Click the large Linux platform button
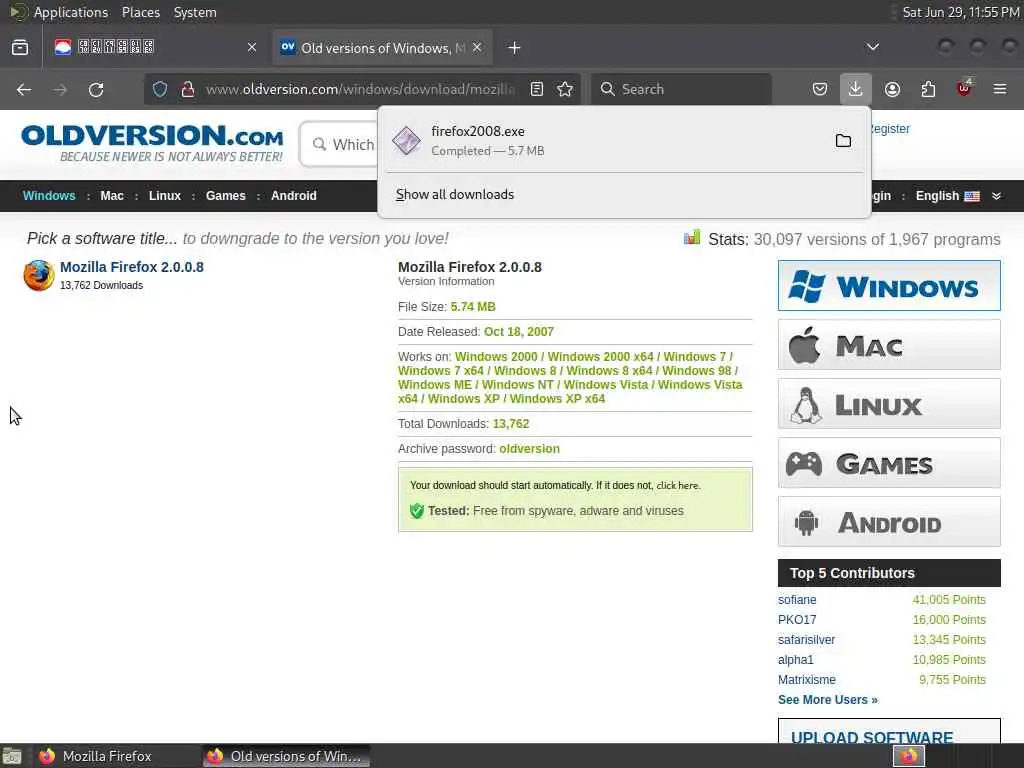The height and width of the screenshot is (768, 1024). tap(889, 404)
